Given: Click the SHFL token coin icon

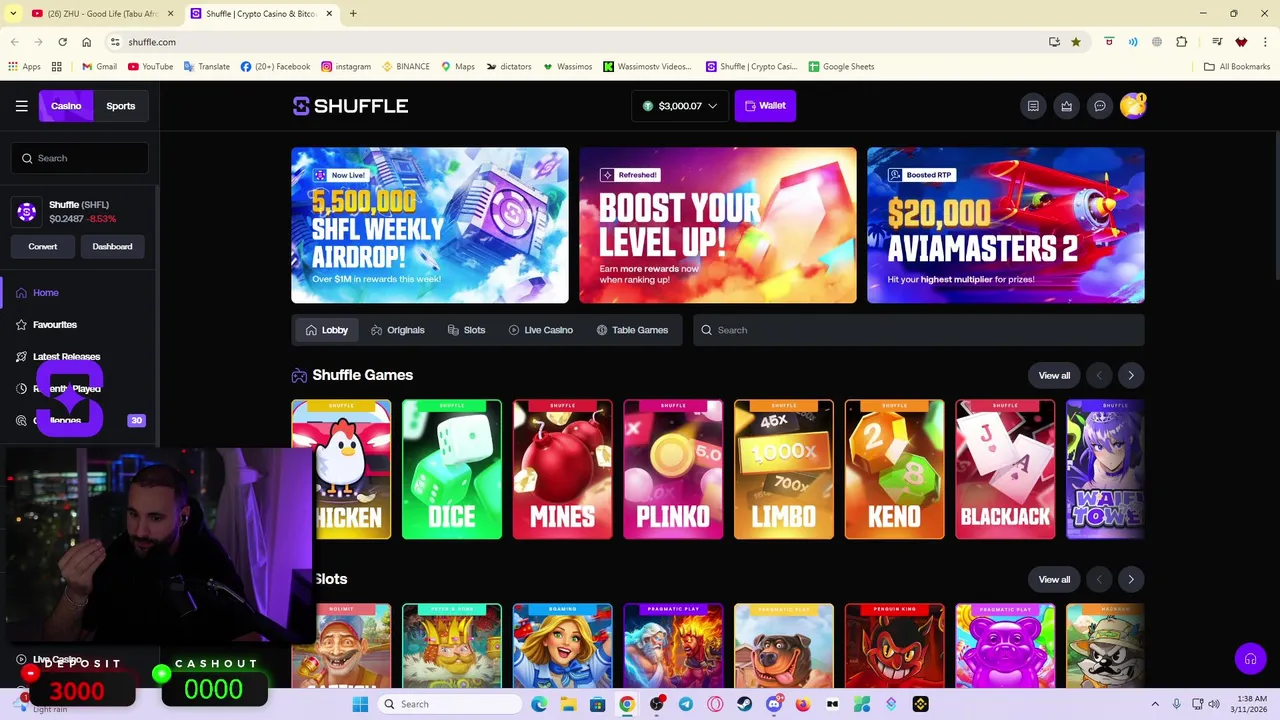Looking at the screenshot, I should click(x=27, y=211).
